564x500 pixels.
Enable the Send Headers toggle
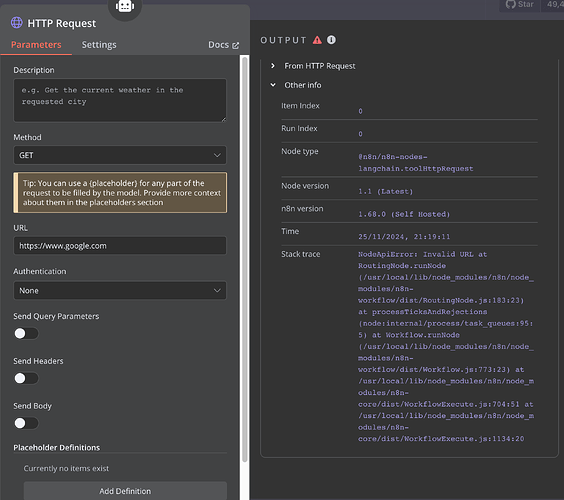tap(26, 378)
